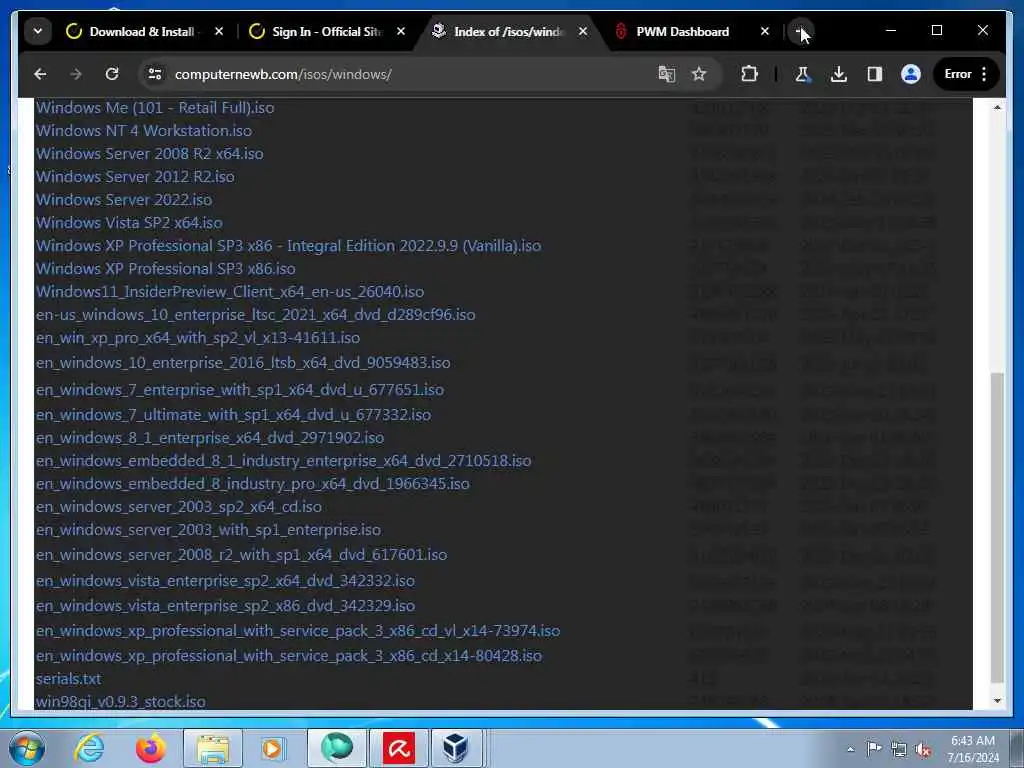Click the Error update button
The width and height of the screenshot is (1024, 768).
coord(957,74)
